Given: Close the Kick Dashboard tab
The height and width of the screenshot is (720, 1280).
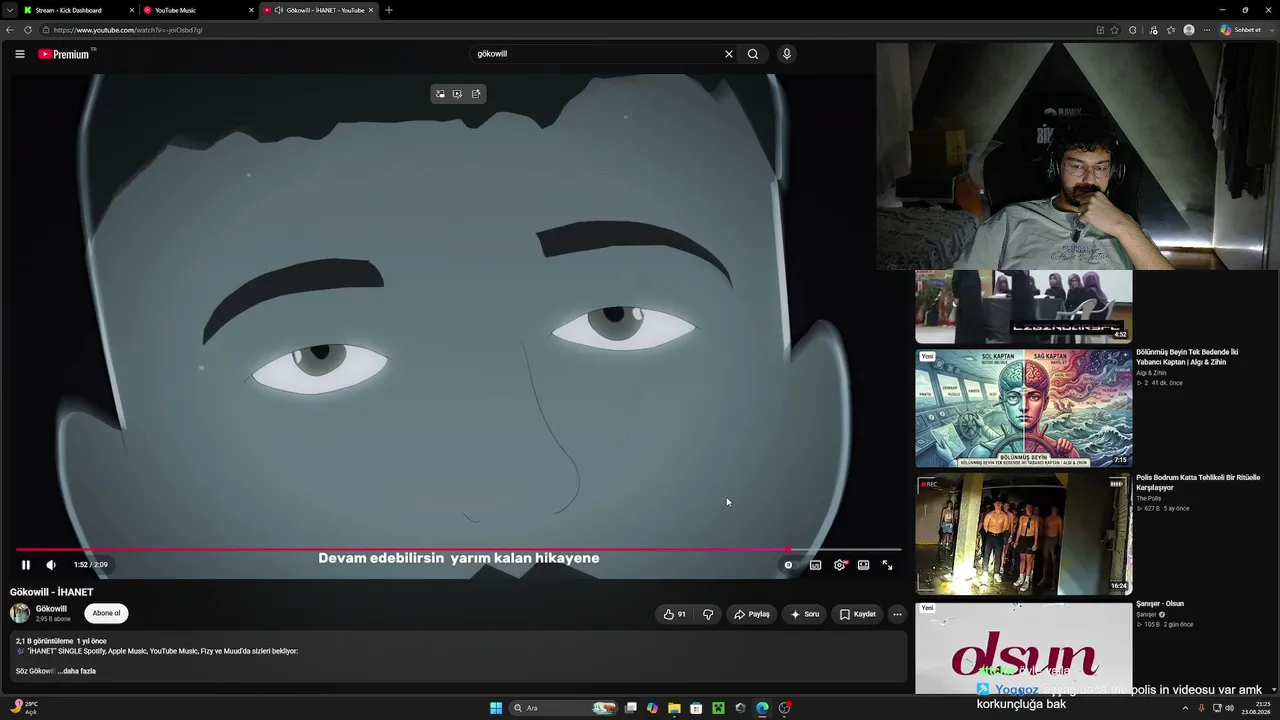Looking at the screenshot, I should (132, 10).
